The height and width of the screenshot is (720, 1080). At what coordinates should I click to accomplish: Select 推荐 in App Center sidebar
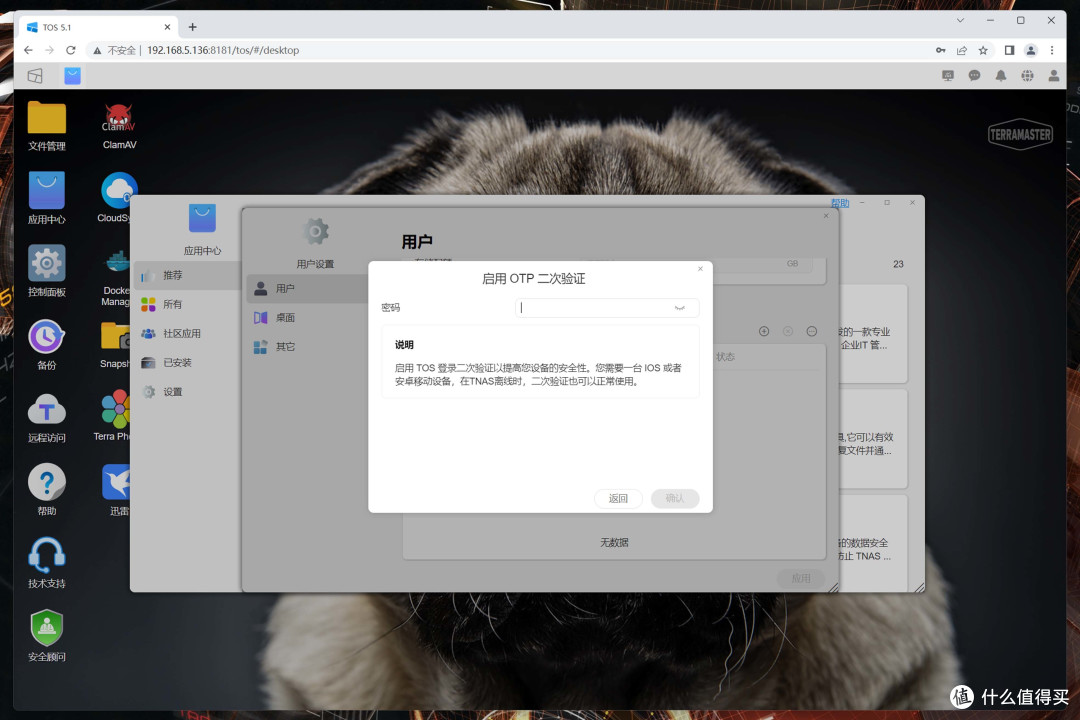pyautogui.click(x=187, y=275)
